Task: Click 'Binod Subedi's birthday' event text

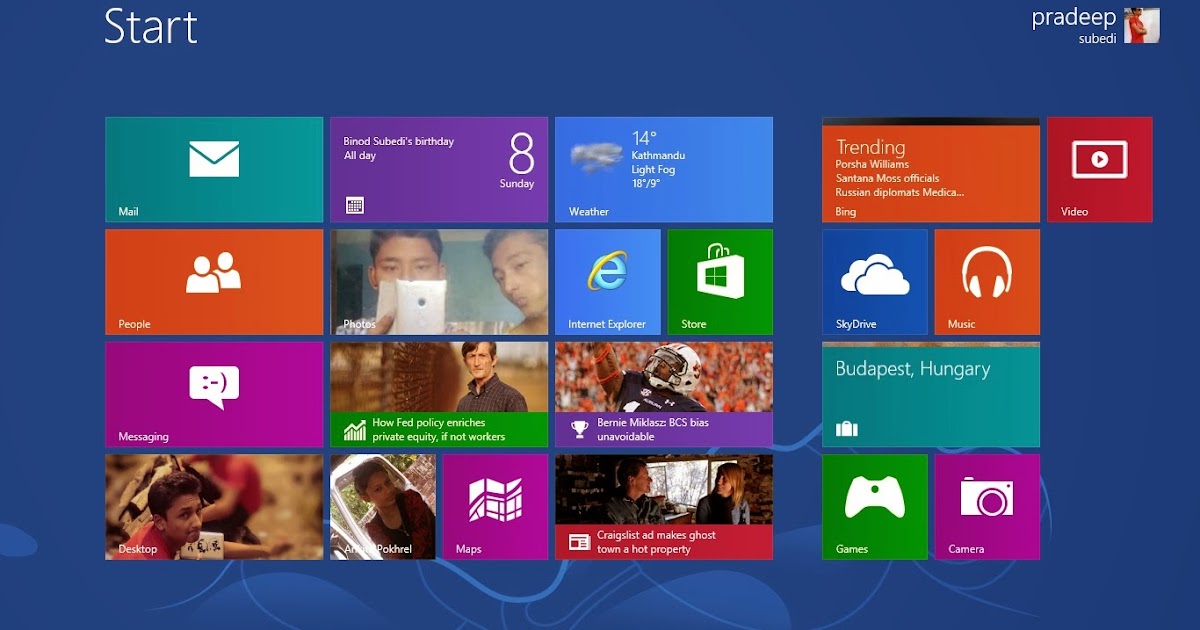Action: [x=399, y=141]
